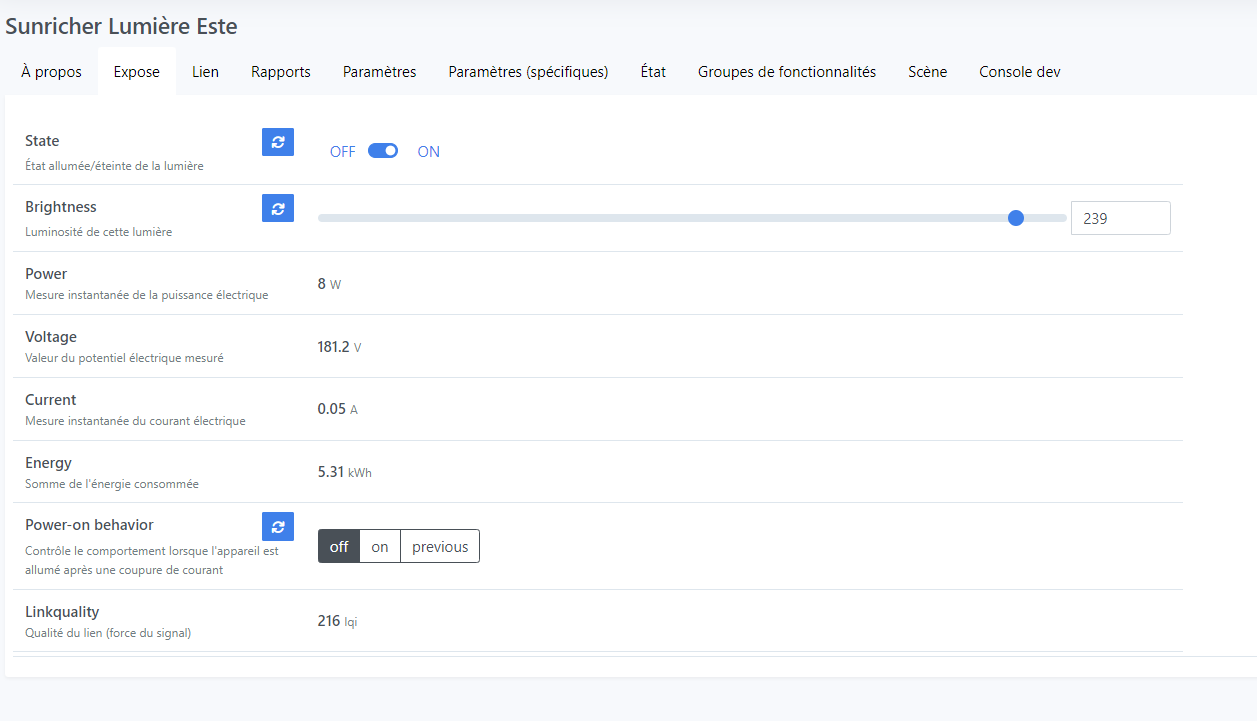Image resolution: width=1257 pixels, height=721 pixels.
Task: Click the Brightness label
Action: click(61, 207)
